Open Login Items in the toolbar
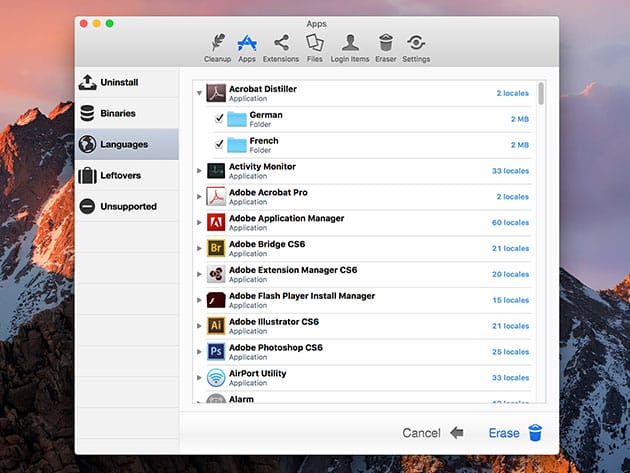Image resolution: width=630 pixels, height=473 pixels. (x=349, y=43)
